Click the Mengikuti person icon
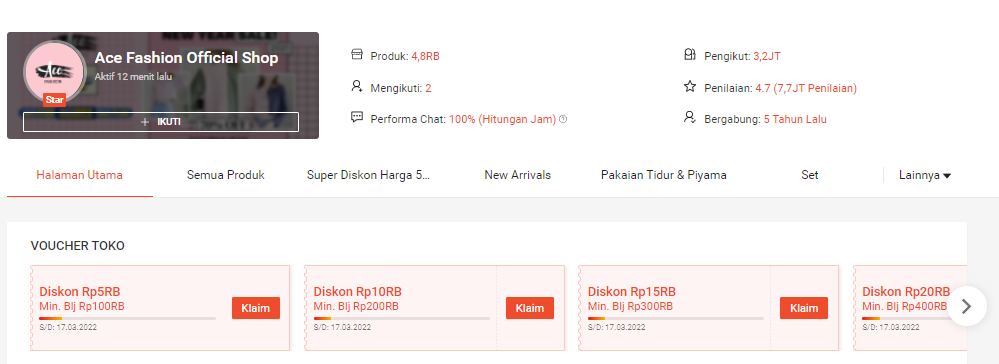 pos(357,87)
